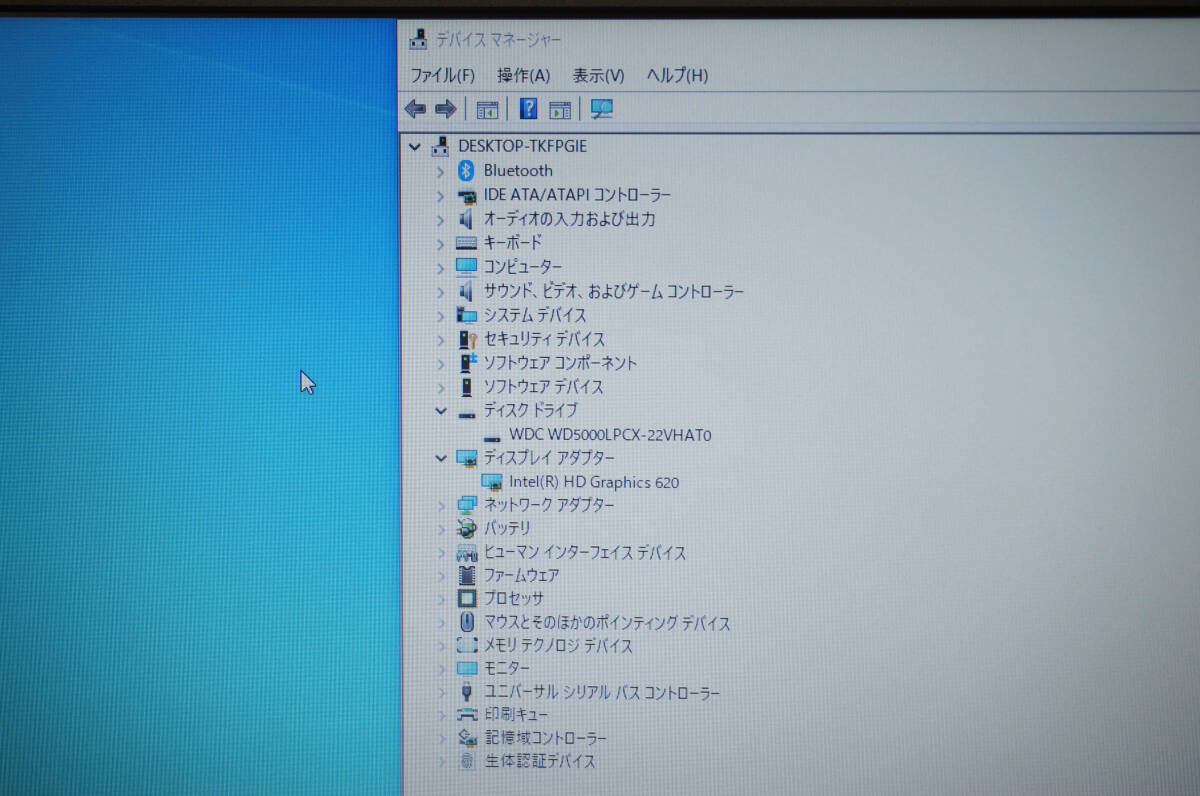Viewport: 1200px width, 796px height.
Task: Click the 印刷キュー printer icon
Action: coord(466,715)
